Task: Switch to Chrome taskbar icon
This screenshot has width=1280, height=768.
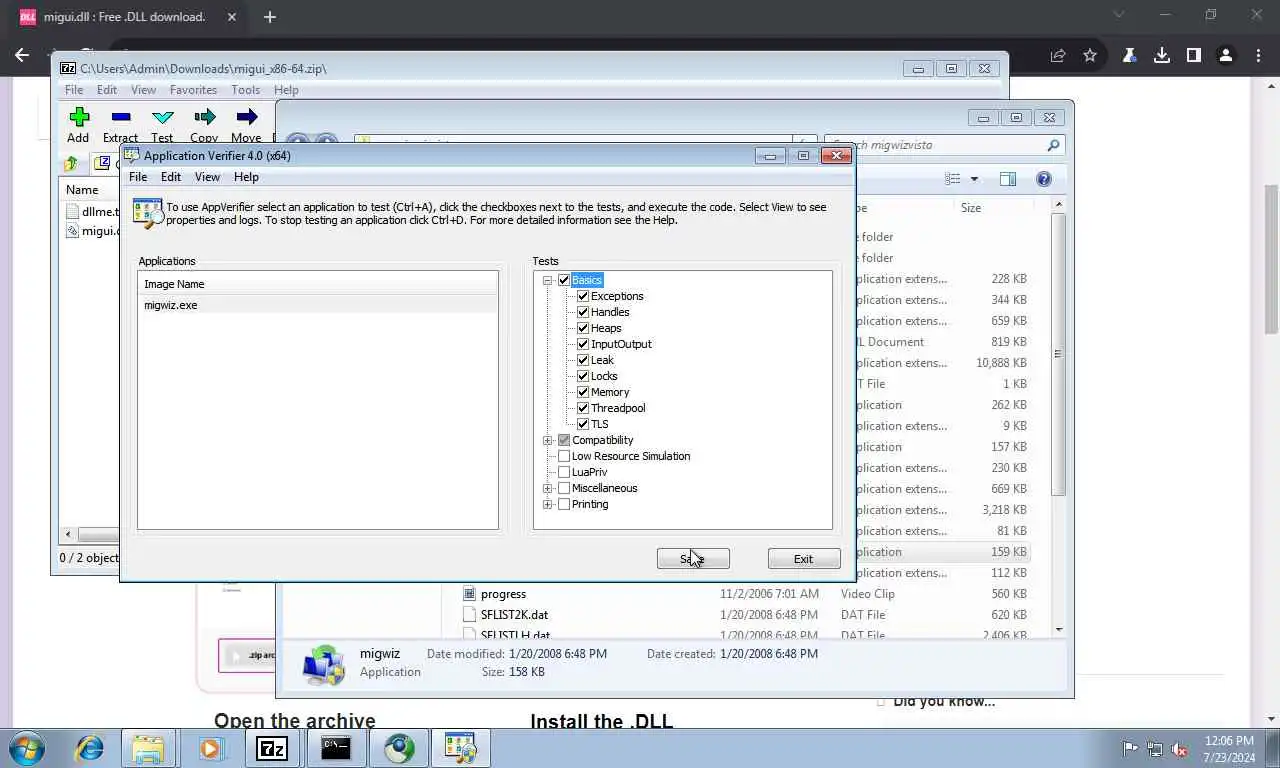Action: click(x=399, y=748)
